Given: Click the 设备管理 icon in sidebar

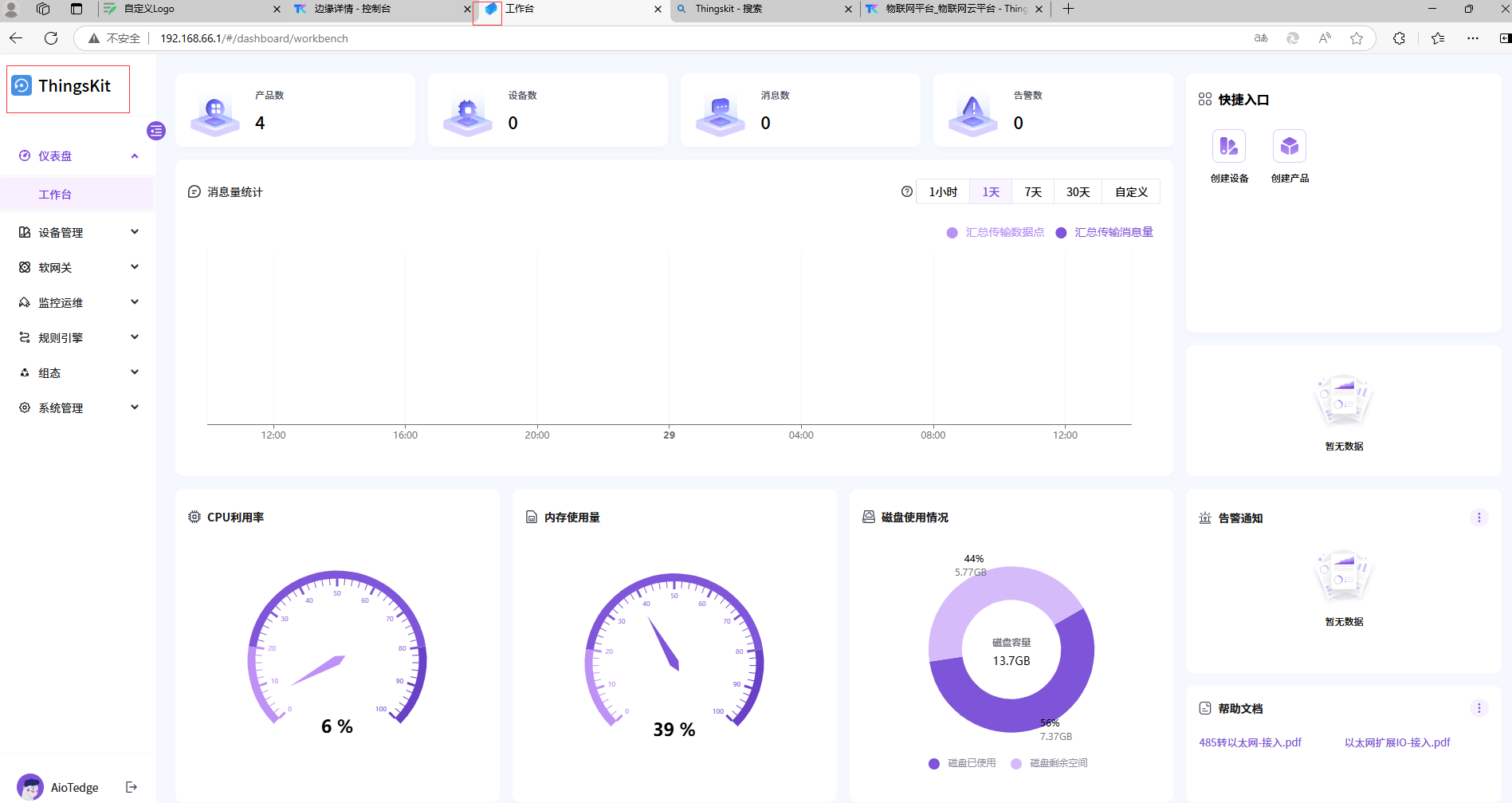Looking at the screenshot, I should pos(25,233).
